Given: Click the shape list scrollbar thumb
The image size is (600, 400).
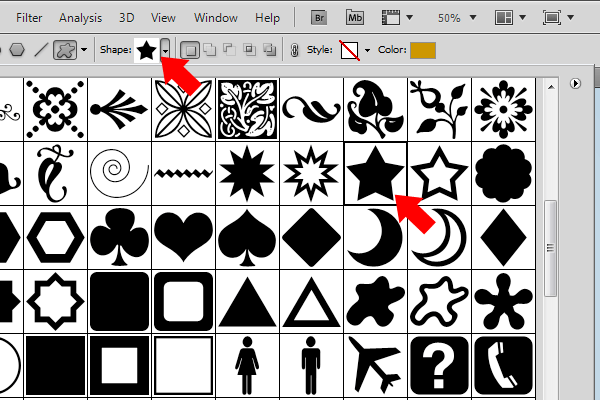Looking at the screenshot, I should point(551,248).
